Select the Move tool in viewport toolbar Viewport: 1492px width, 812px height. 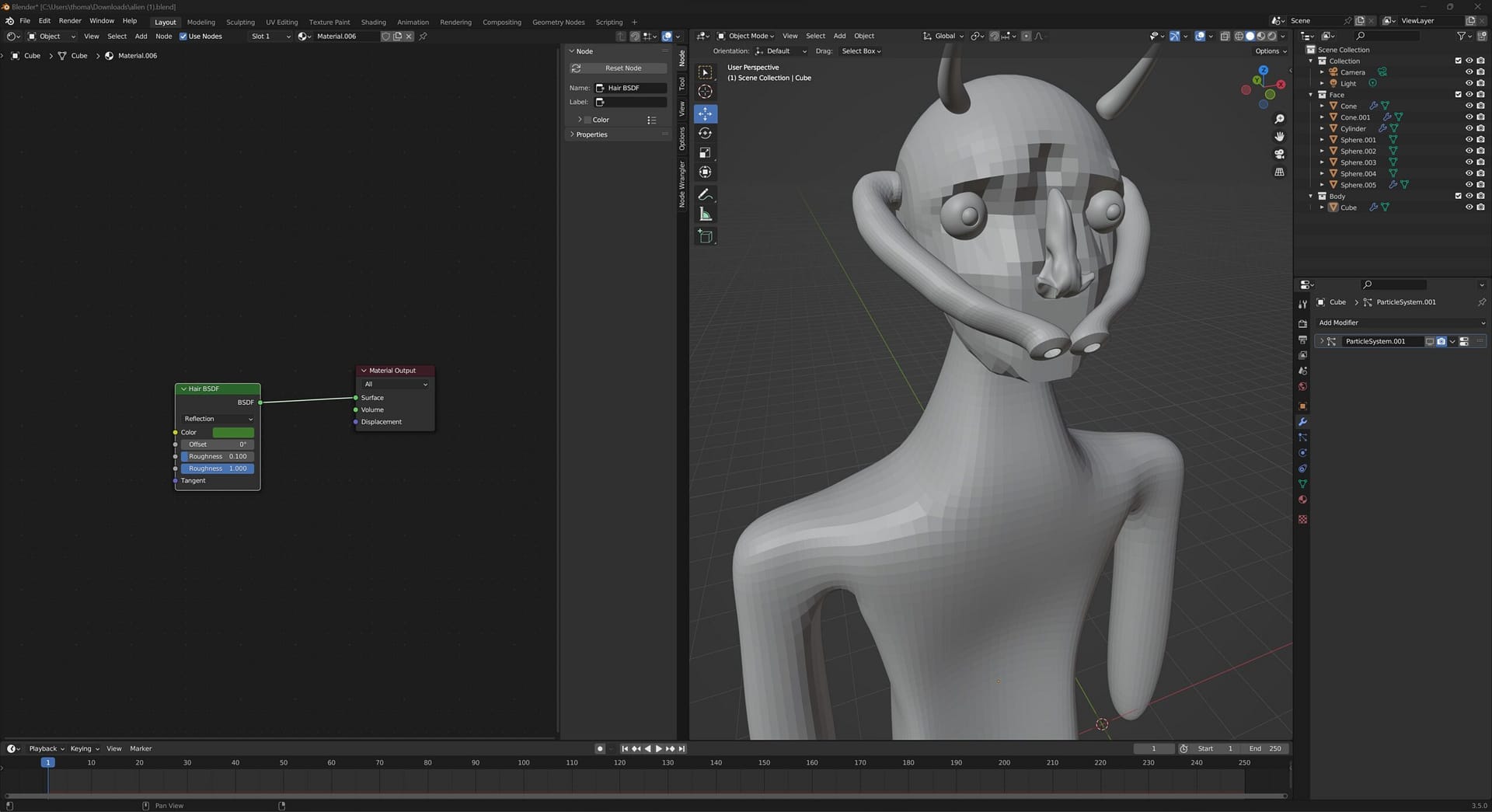click(705, 114)
